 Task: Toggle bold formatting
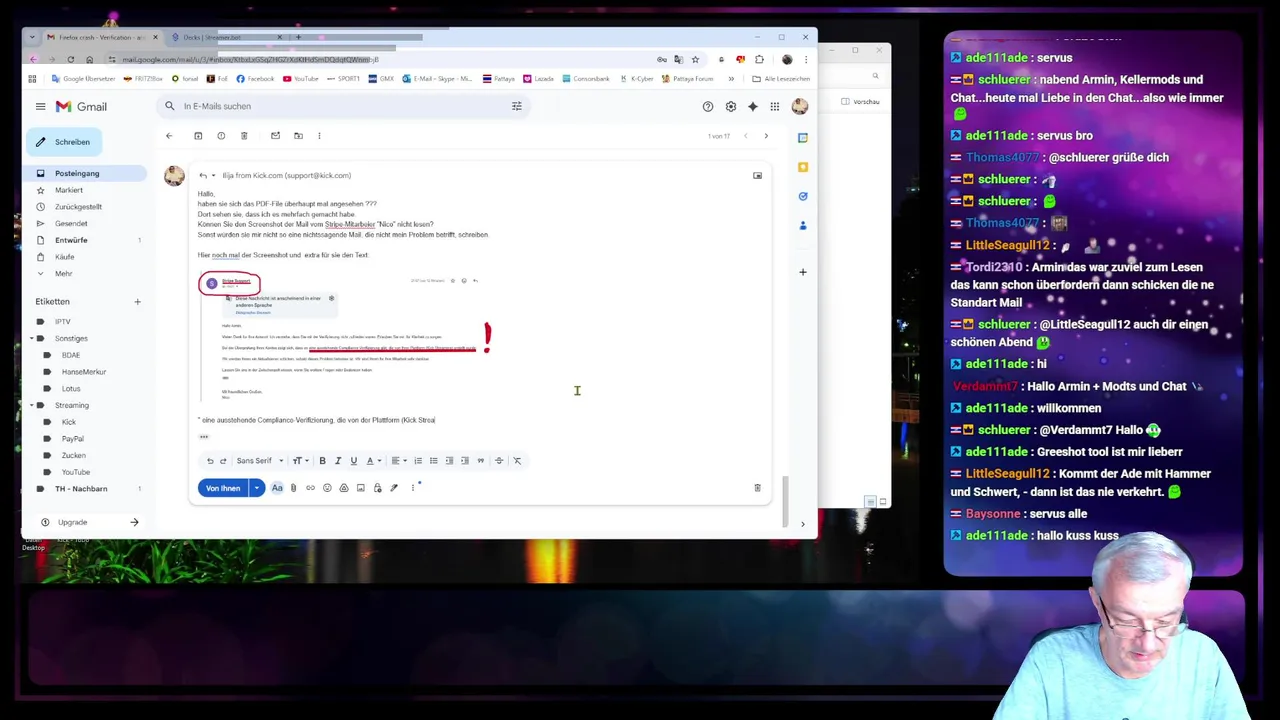(322, 461)
